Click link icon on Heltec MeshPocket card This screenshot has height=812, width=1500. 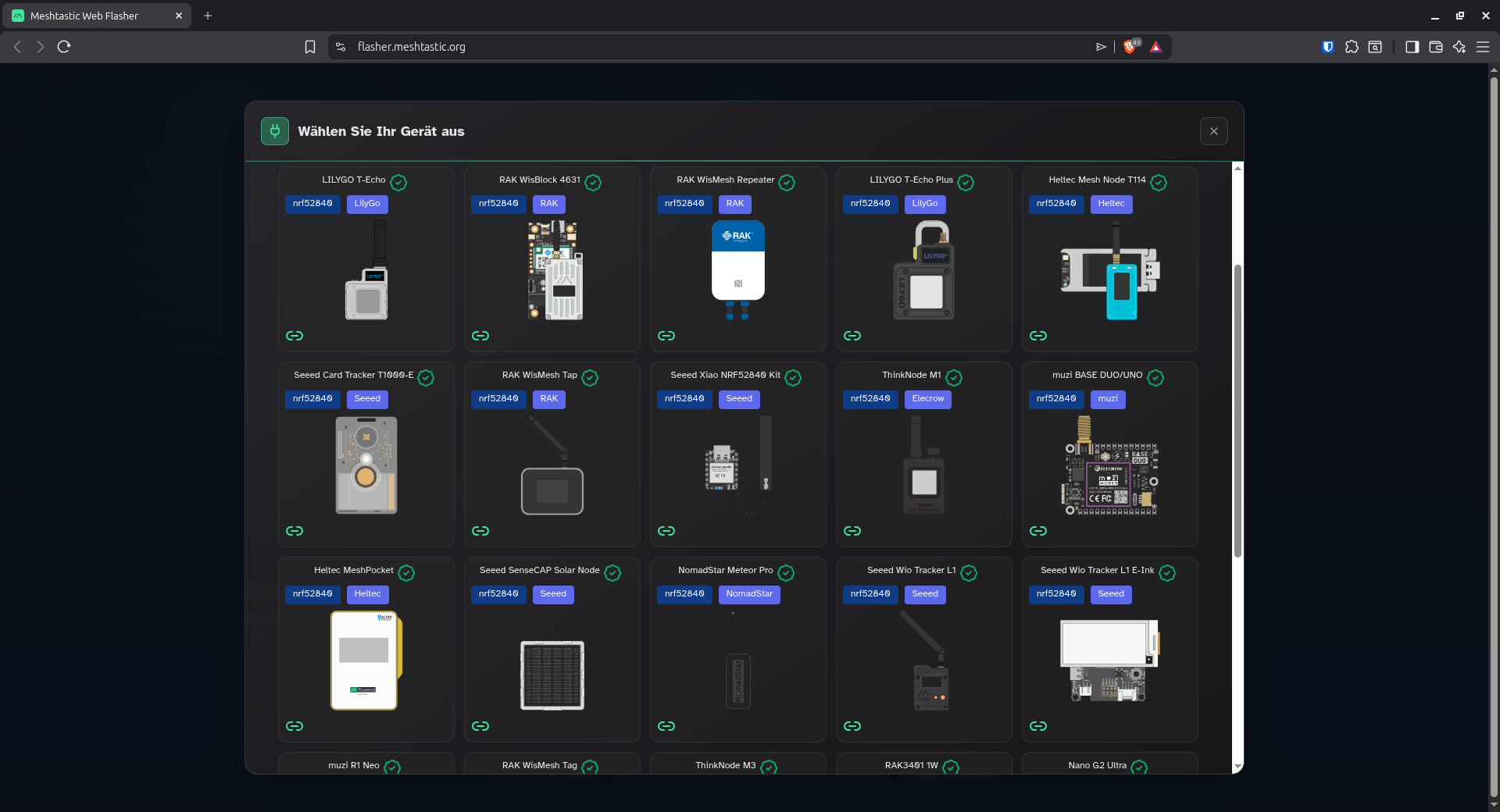295,726
